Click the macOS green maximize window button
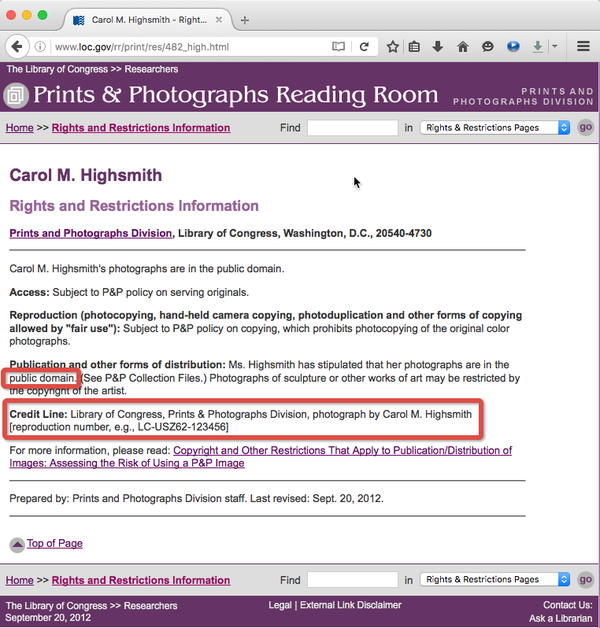Screen dimensions: 600x628 [x=42, y=15]
